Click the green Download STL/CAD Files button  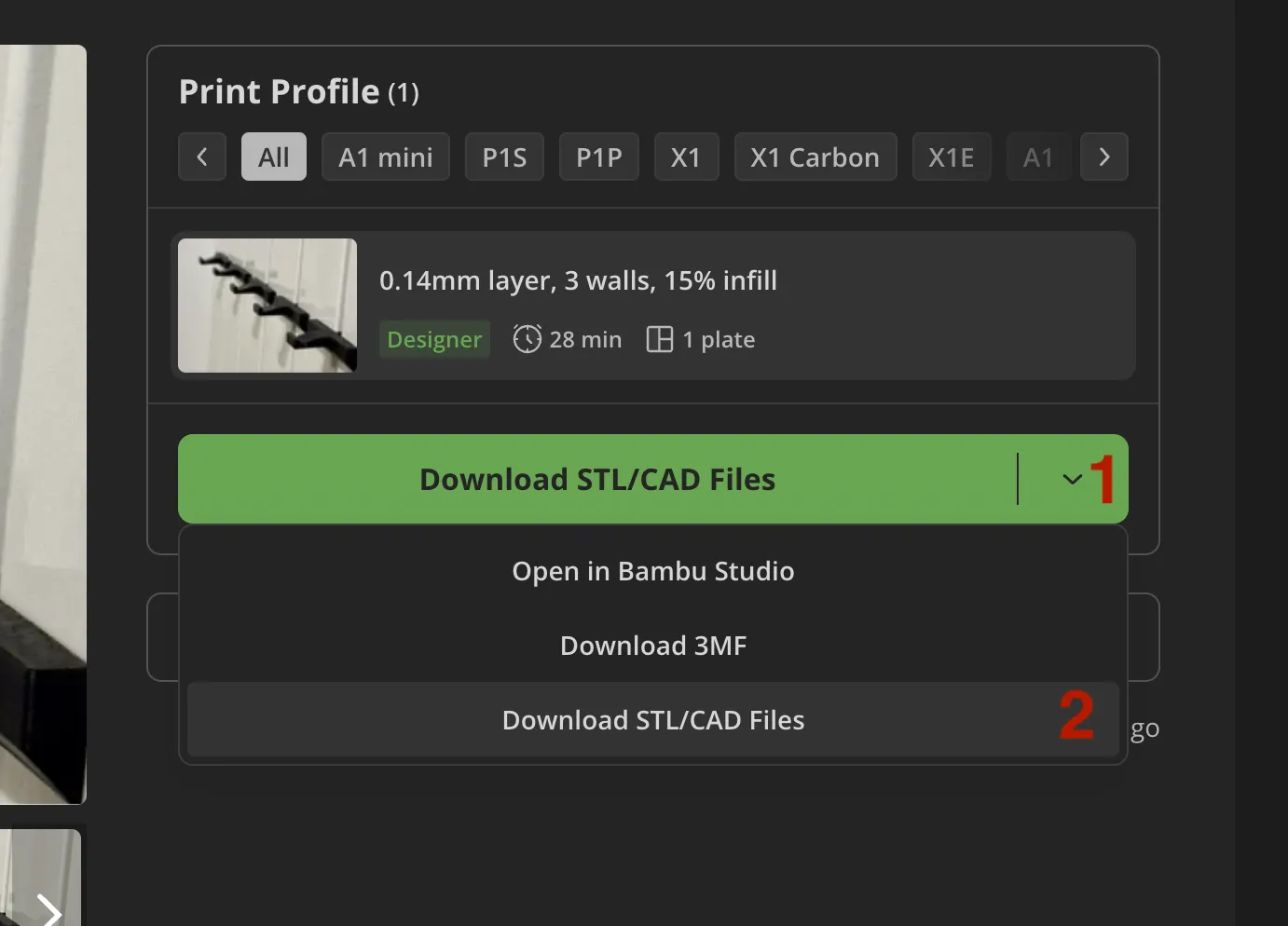(x=597, y=479)
